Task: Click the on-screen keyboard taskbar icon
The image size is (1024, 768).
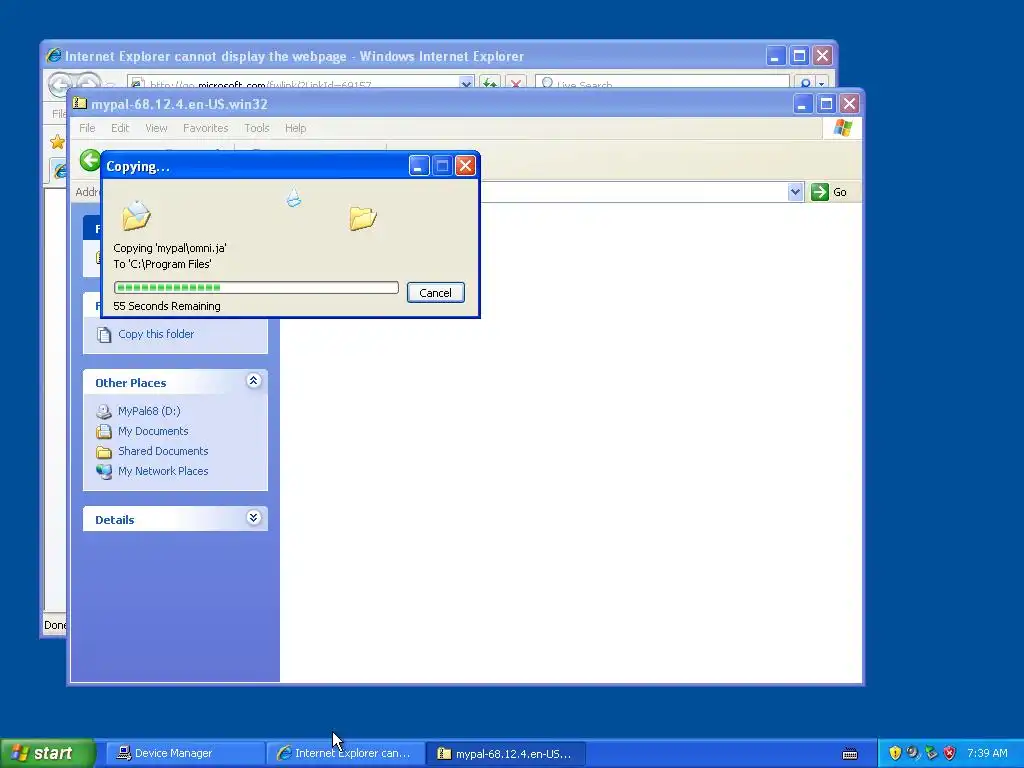Action: click(x=850, y=754)
